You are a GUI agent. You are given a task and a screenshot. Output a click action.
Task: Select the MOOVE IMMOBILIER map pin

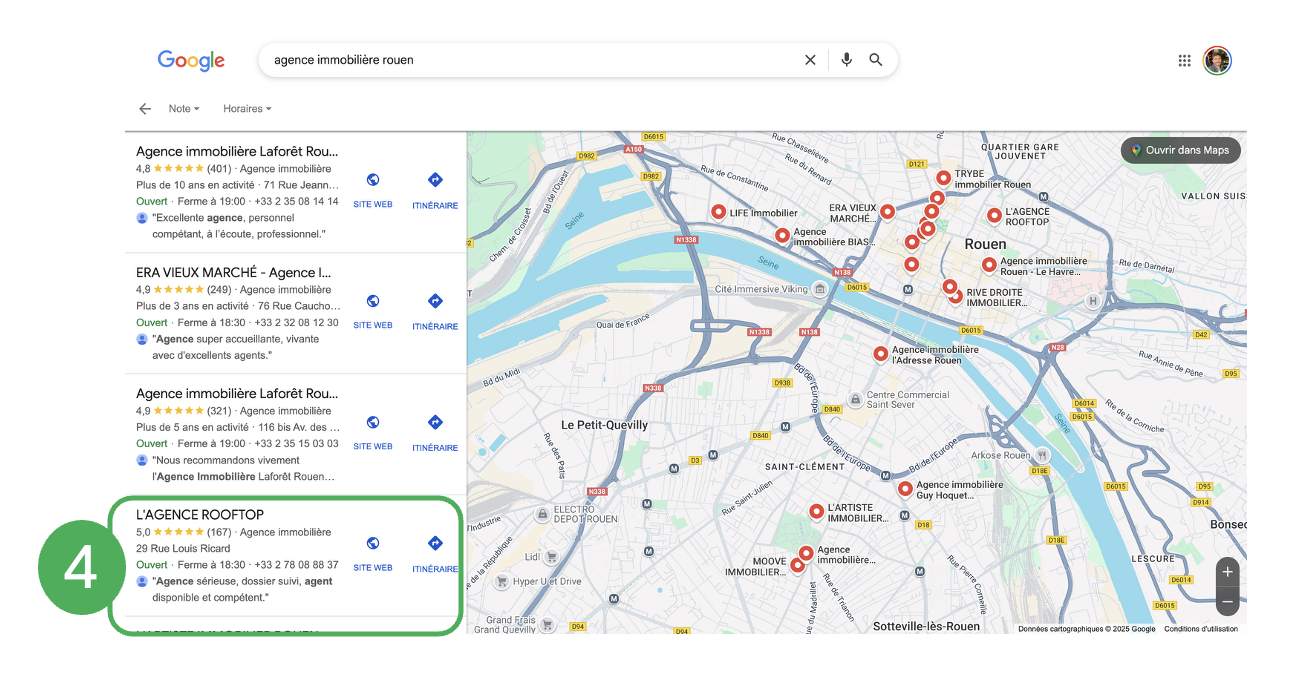[797, 565]
